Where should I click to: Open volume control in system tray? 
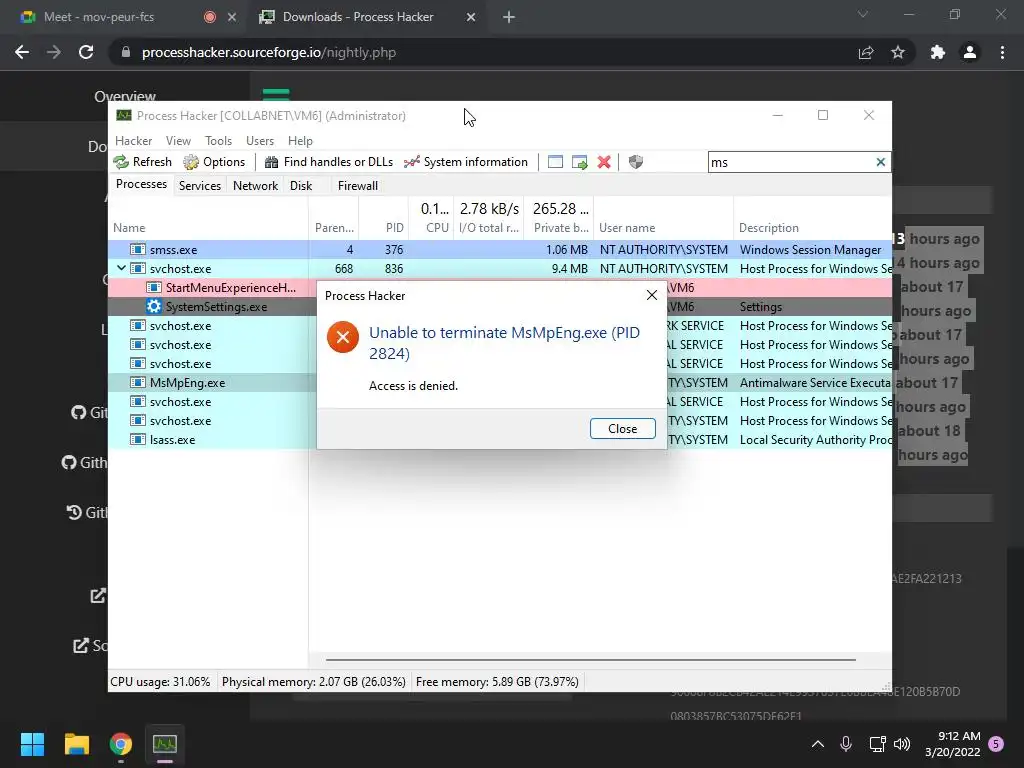(902, 744)
